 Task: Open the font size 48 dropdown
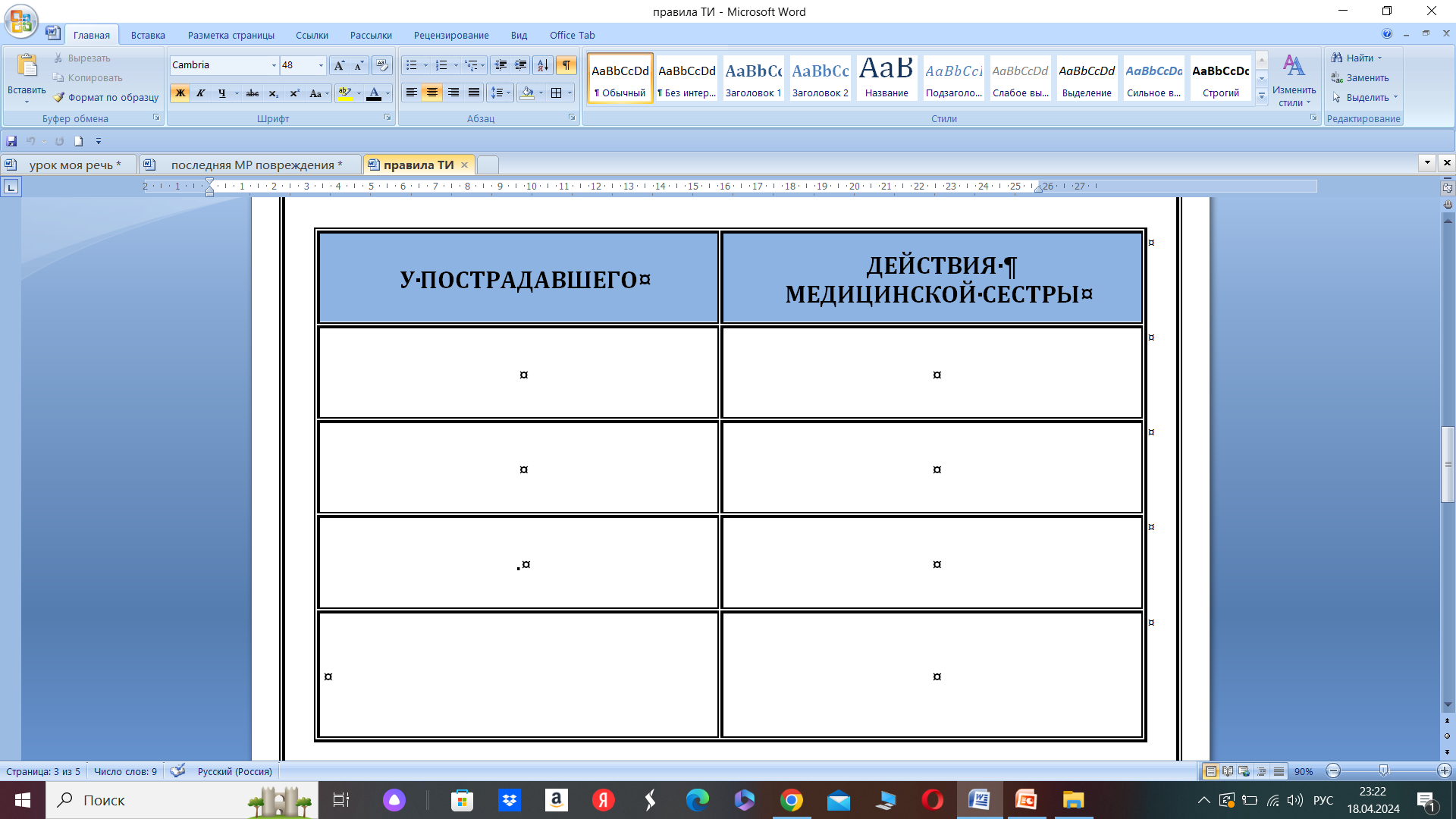tap(321, 65)
